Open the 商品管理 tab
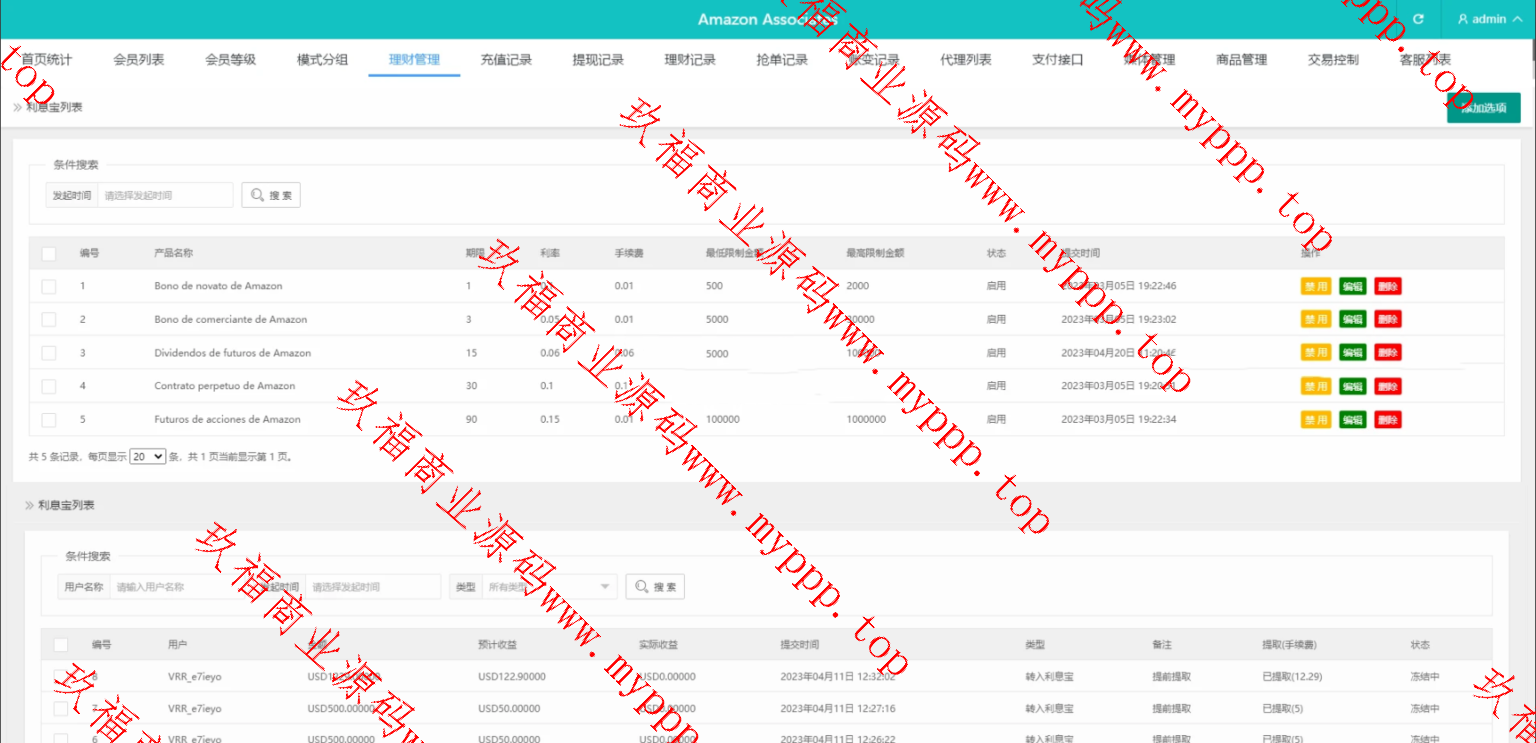Viewport: 1536px width, 743px height. (1242, 60)
